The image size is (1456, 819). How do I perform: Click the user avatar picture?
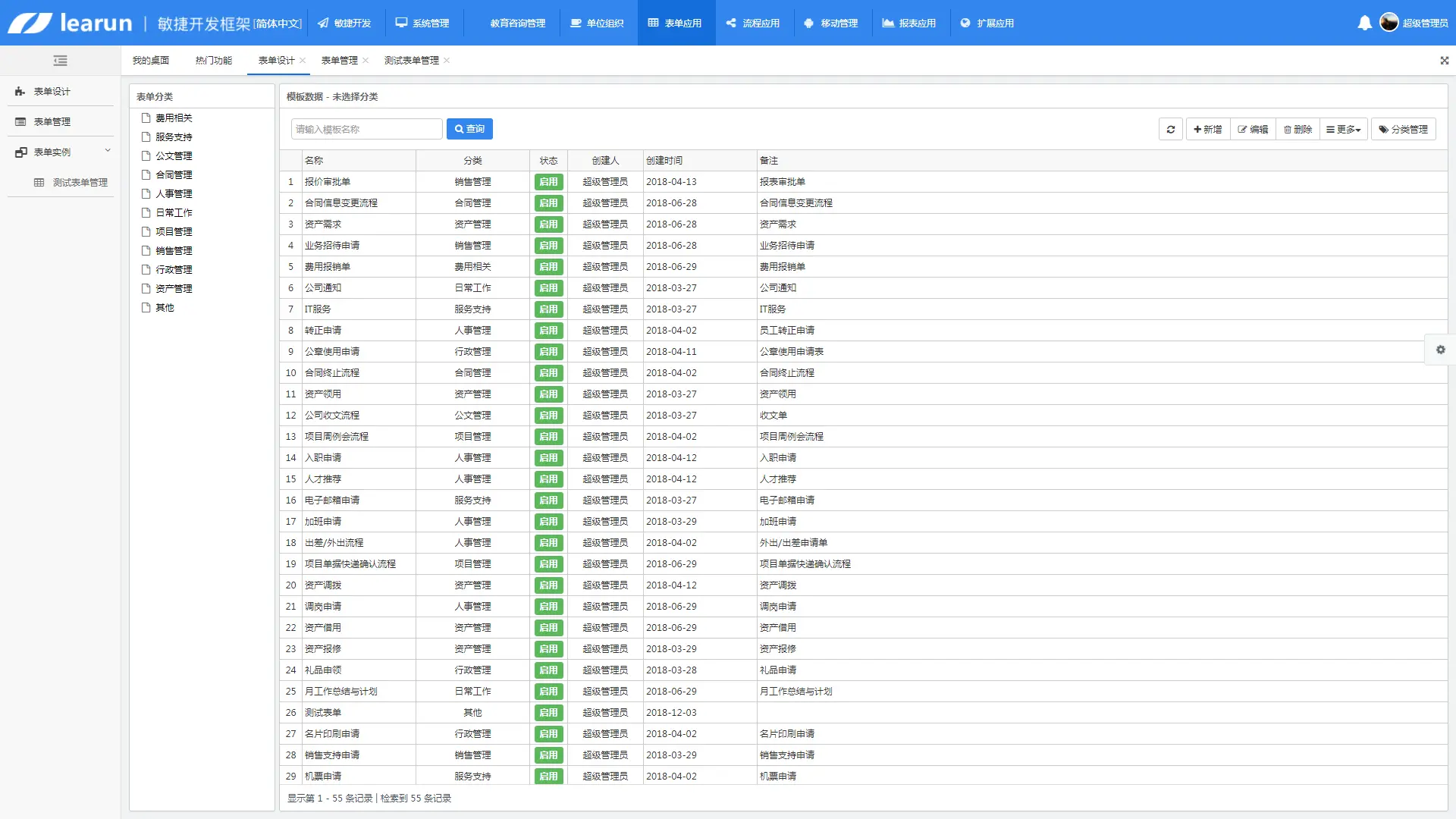tap(1389, 23)
